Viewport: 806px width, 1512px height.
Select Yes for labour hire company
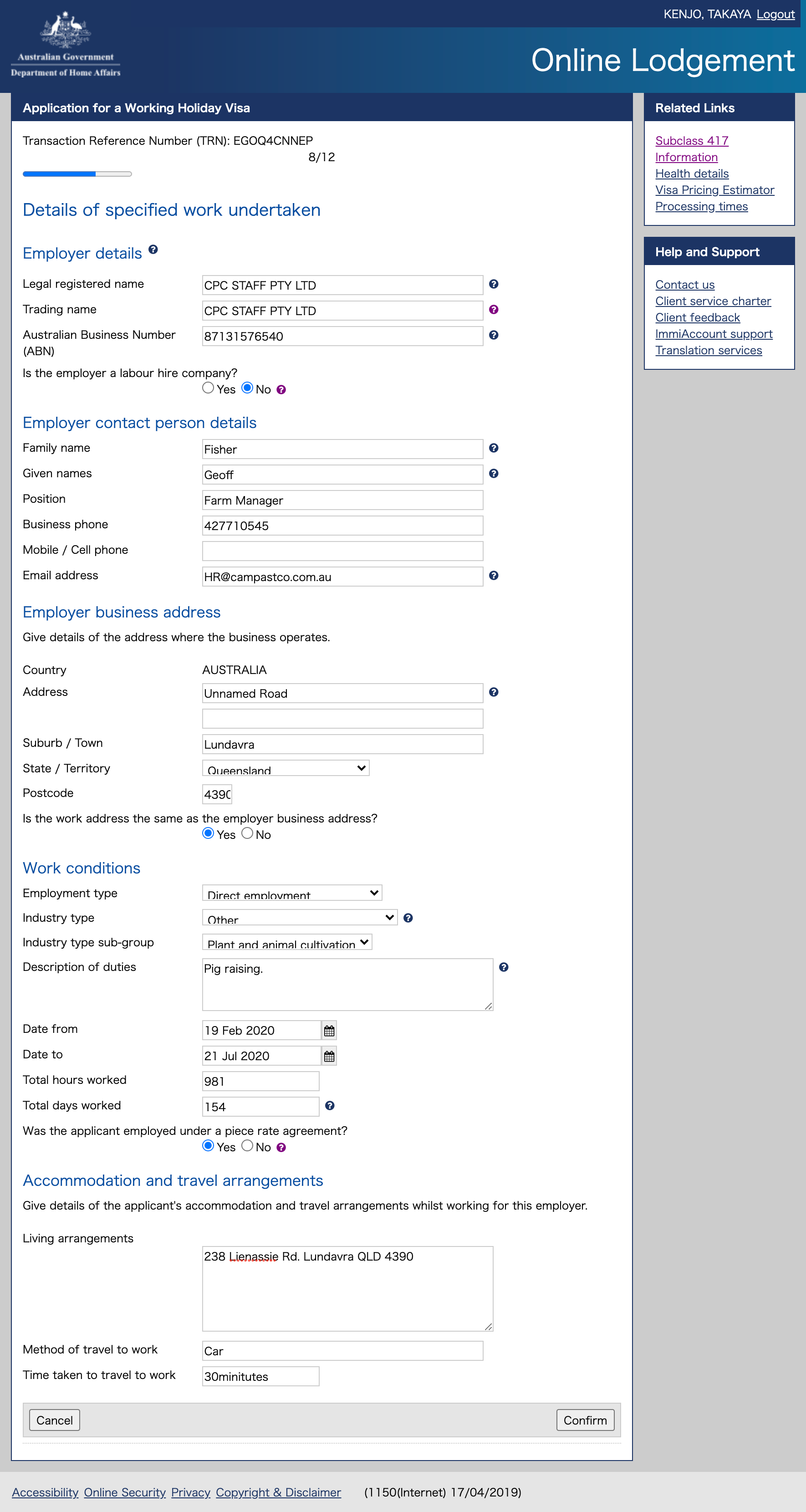click(x=208, y=388)
